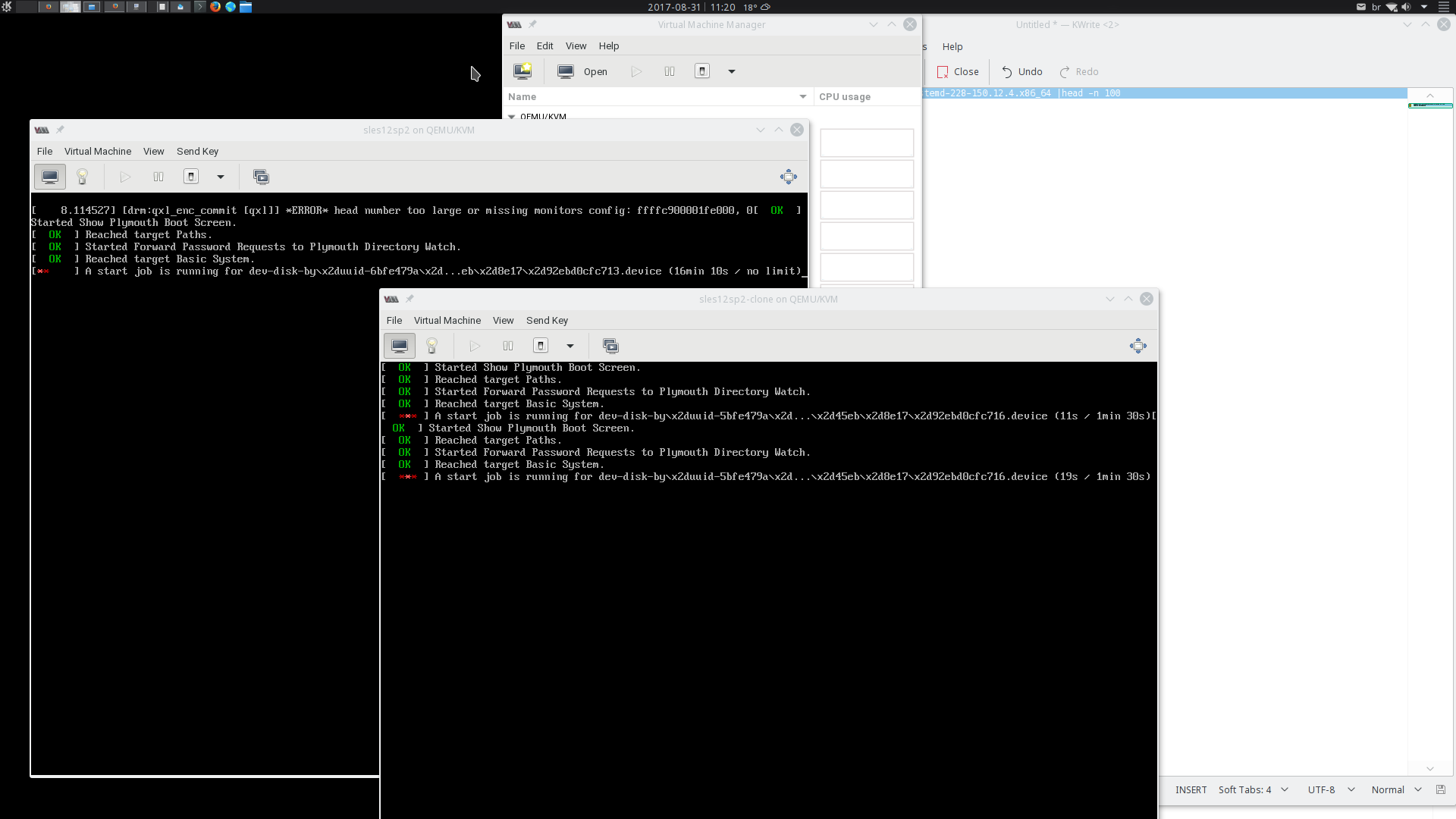Open power options dropdown in sles12sp2-clone window
1456x819 pixels.
570,346
